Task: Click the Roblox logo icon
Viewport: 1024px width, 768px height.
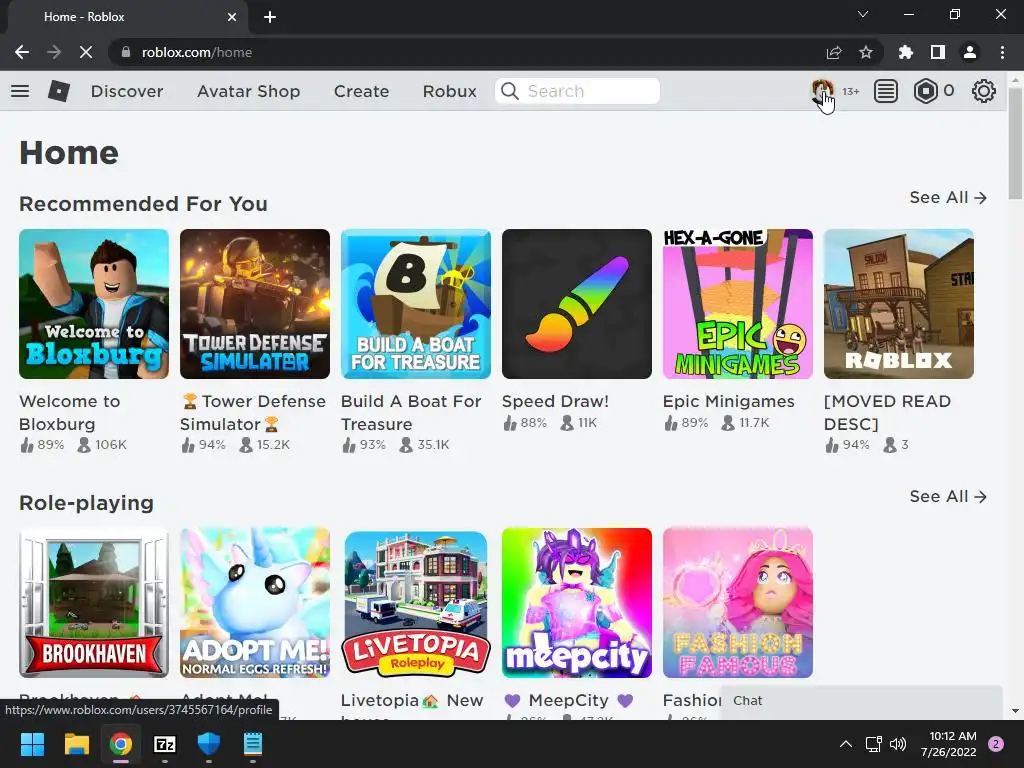Action: coord(59,91)
